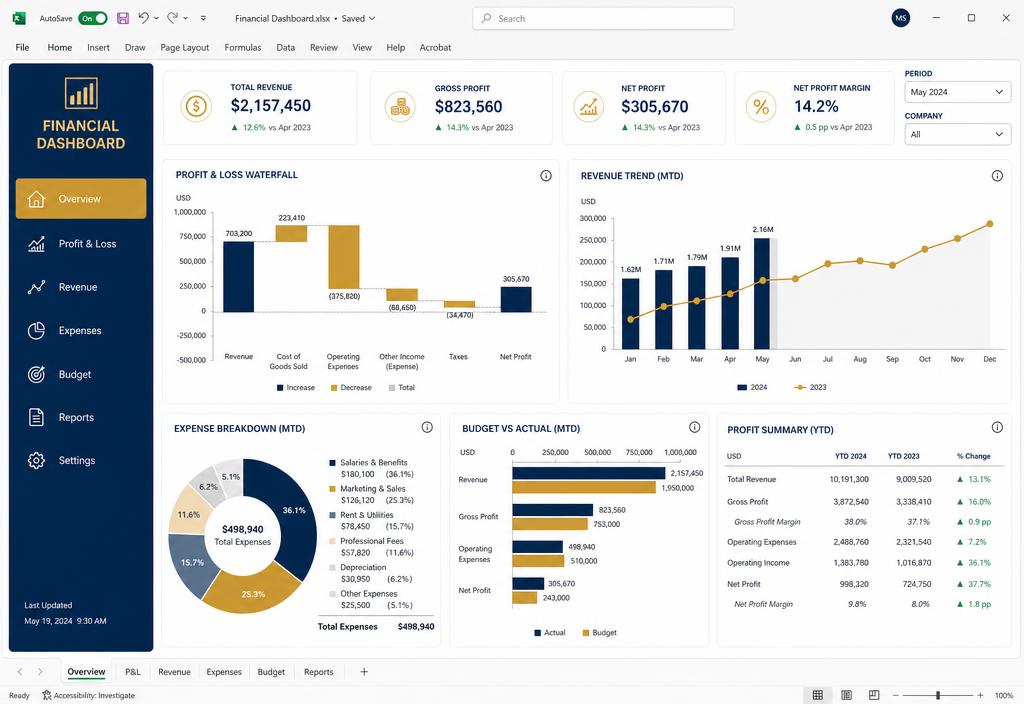This screenshot has width=1024, height=704.
Task: Click the 100% zoom level
Action: coord(1004,696)
